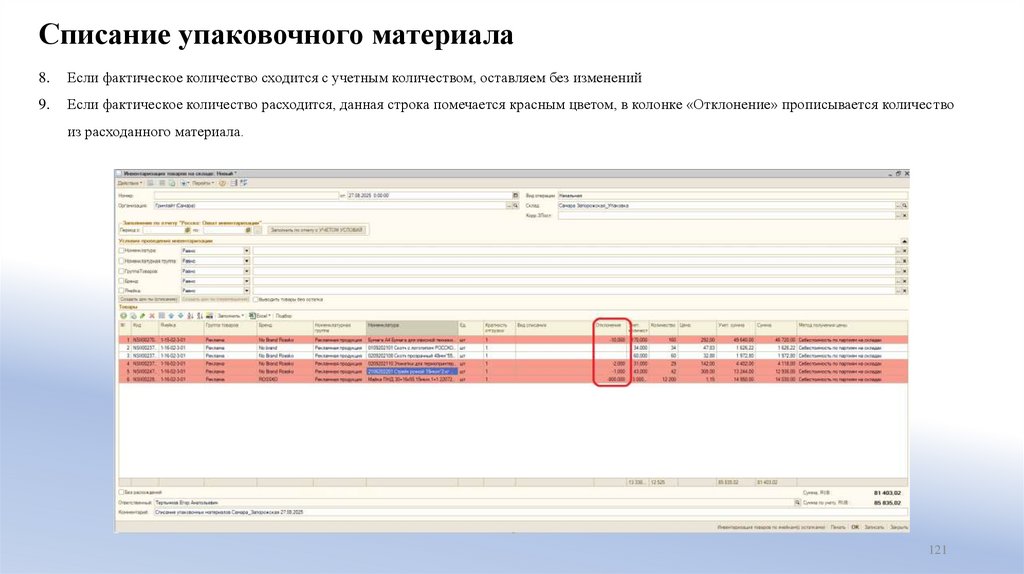
Task: Open Организация selection with ellipsis button
Action: pos(509,206)
